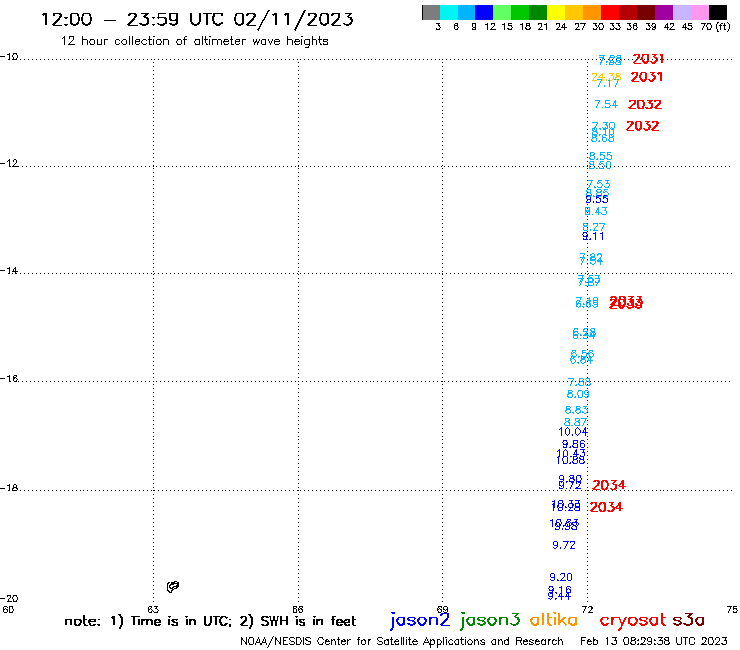The image size is (740, 650).
Task: Select the 63 longitude axis label
Action: [x=153, y=609]
